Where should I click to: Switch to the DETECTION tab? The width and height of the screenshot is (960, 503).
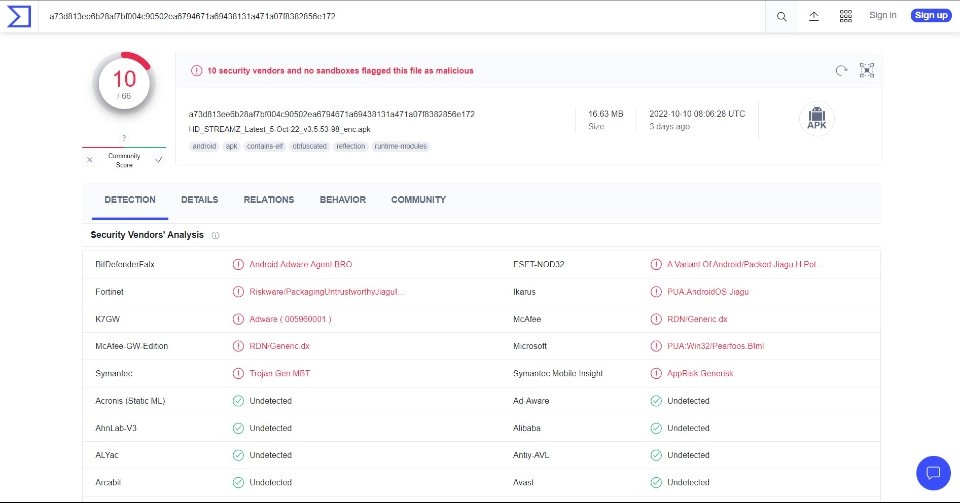coord(130,199)
